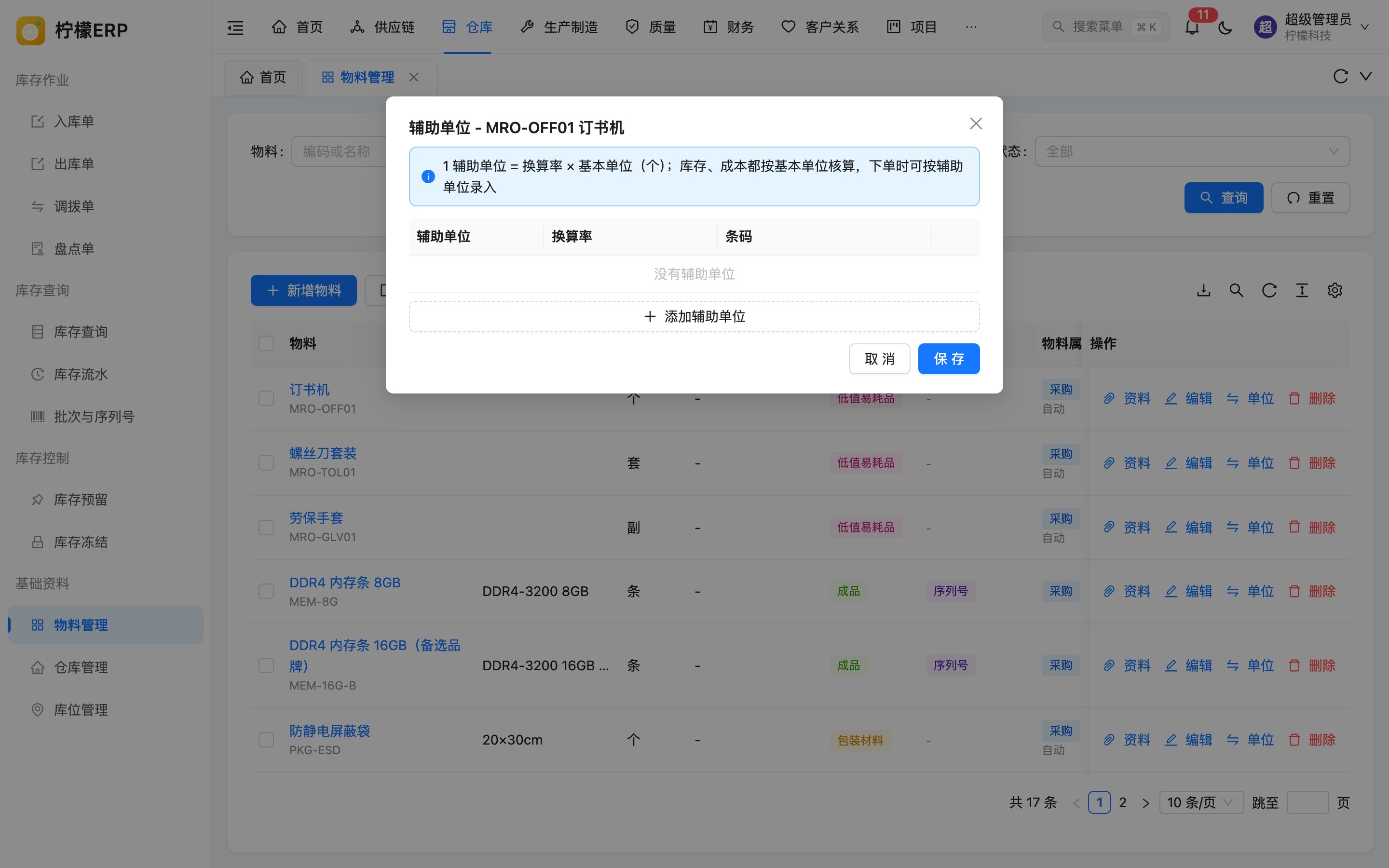Image resolution: width=1389 pixels, height=868 pixels.
Task: Check the DDR4 内存条 16GB row checkbox
Action: point(266,666)
